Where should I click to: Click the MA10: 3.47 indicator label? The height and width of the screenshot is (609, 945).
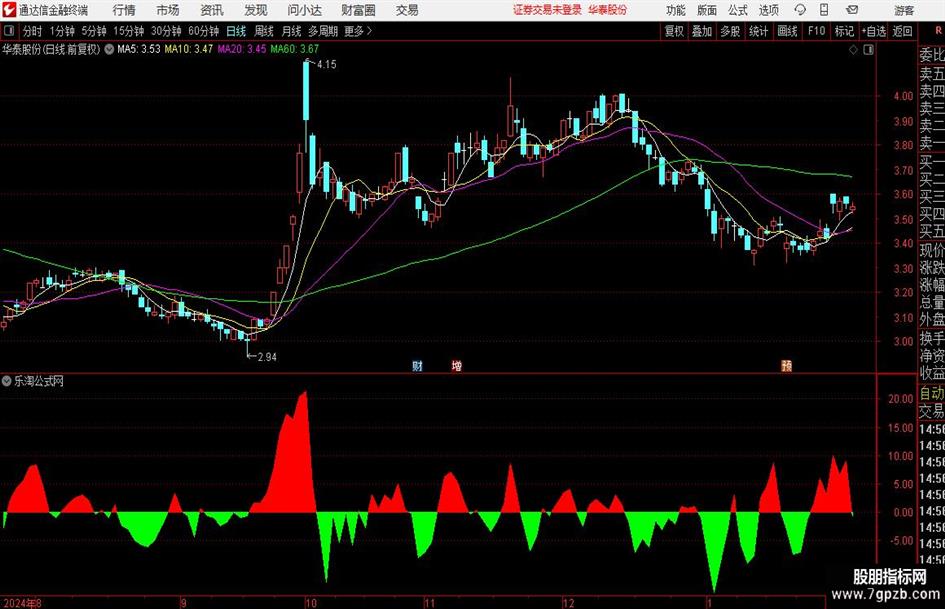pyautogui.click(x=189, y=49)
